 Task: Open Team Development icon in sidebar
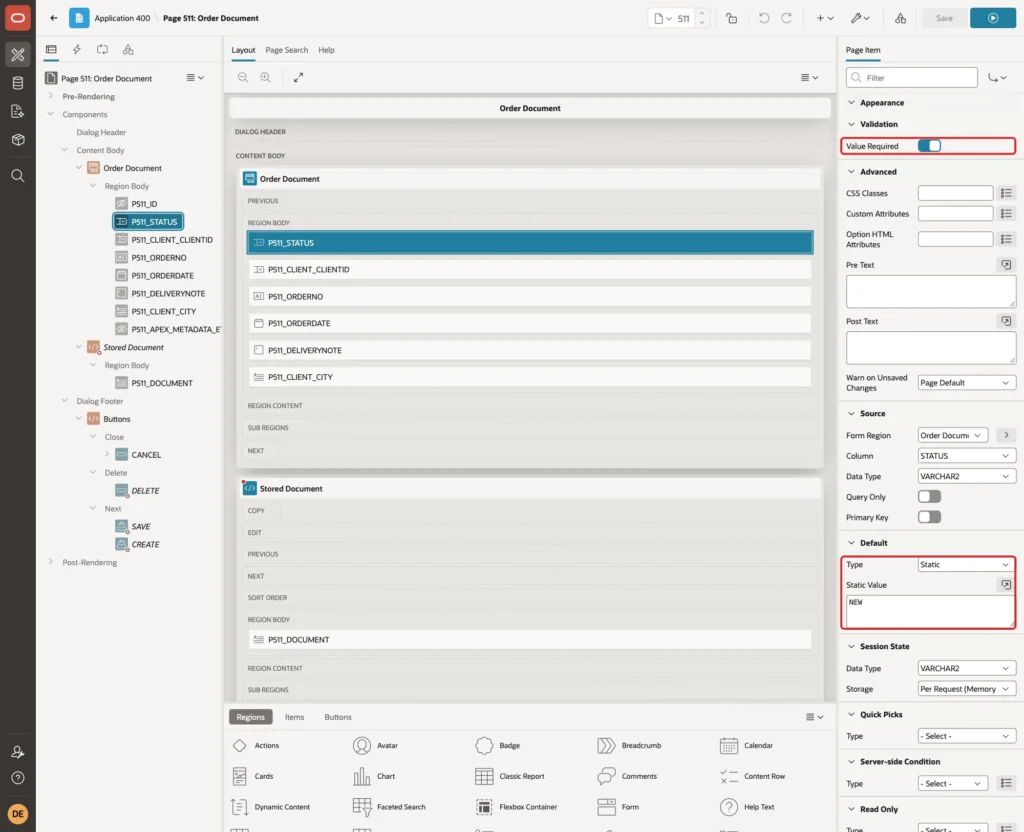point(18,111)
